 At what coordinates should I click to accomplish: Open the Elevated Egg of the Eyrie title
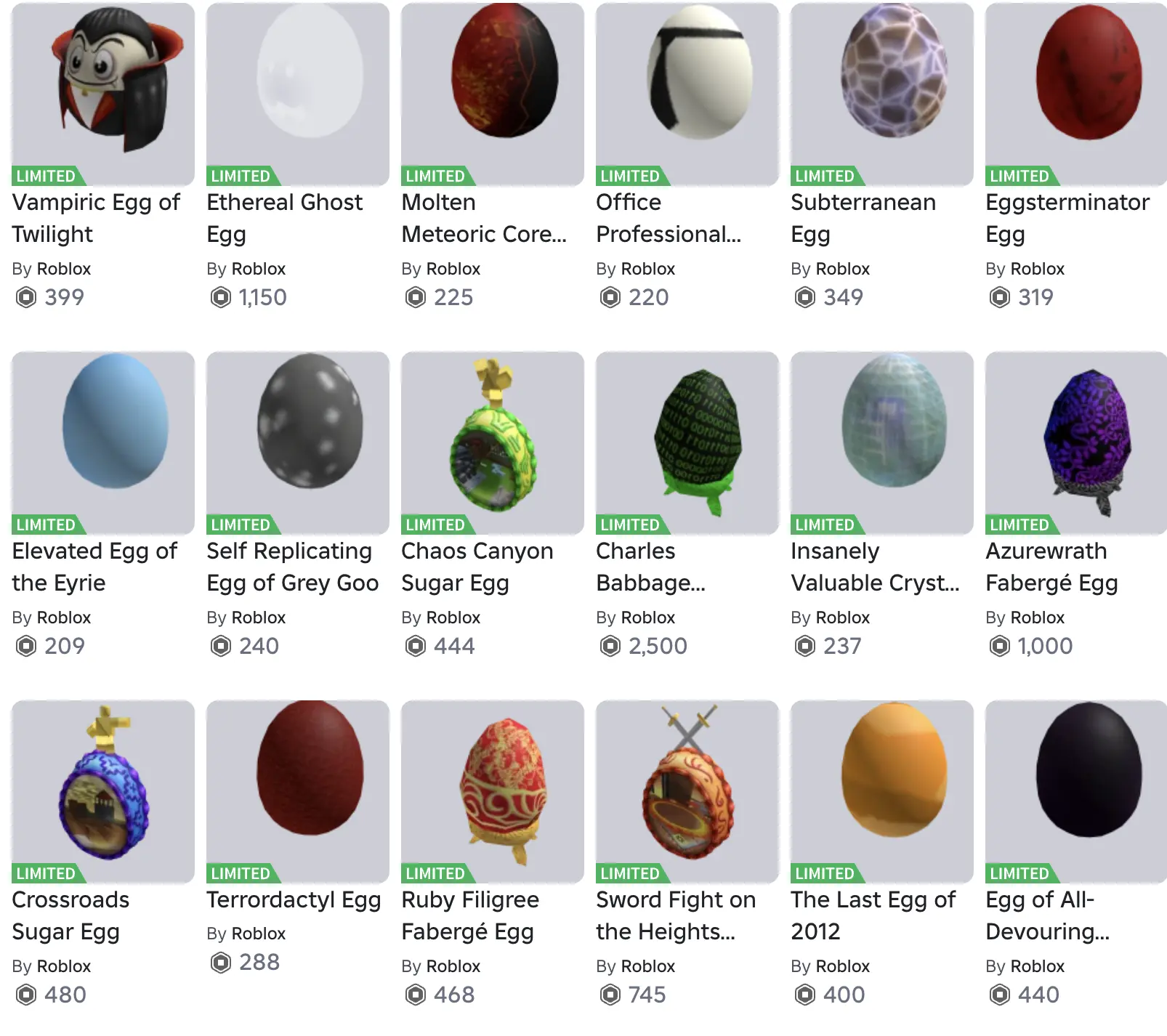pos(94,567)
